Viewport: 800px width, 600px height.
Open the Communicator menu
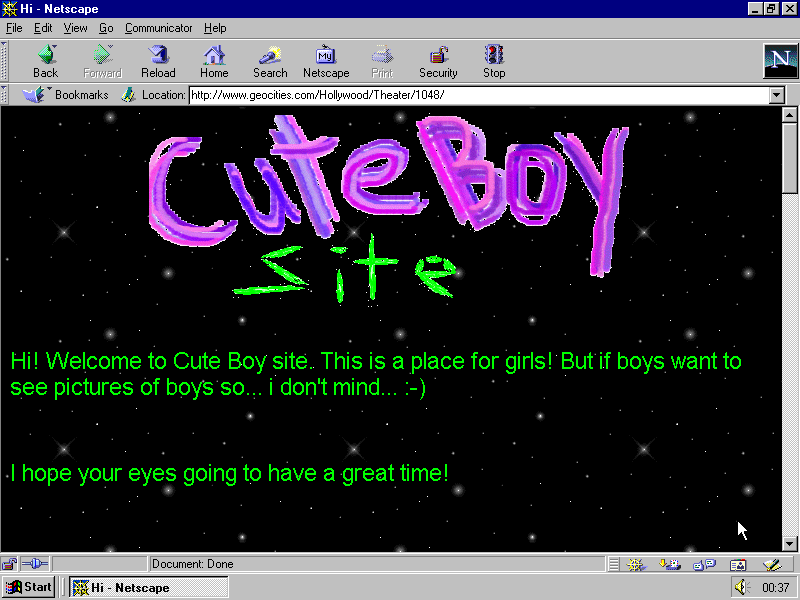click(x=158, y=28)
